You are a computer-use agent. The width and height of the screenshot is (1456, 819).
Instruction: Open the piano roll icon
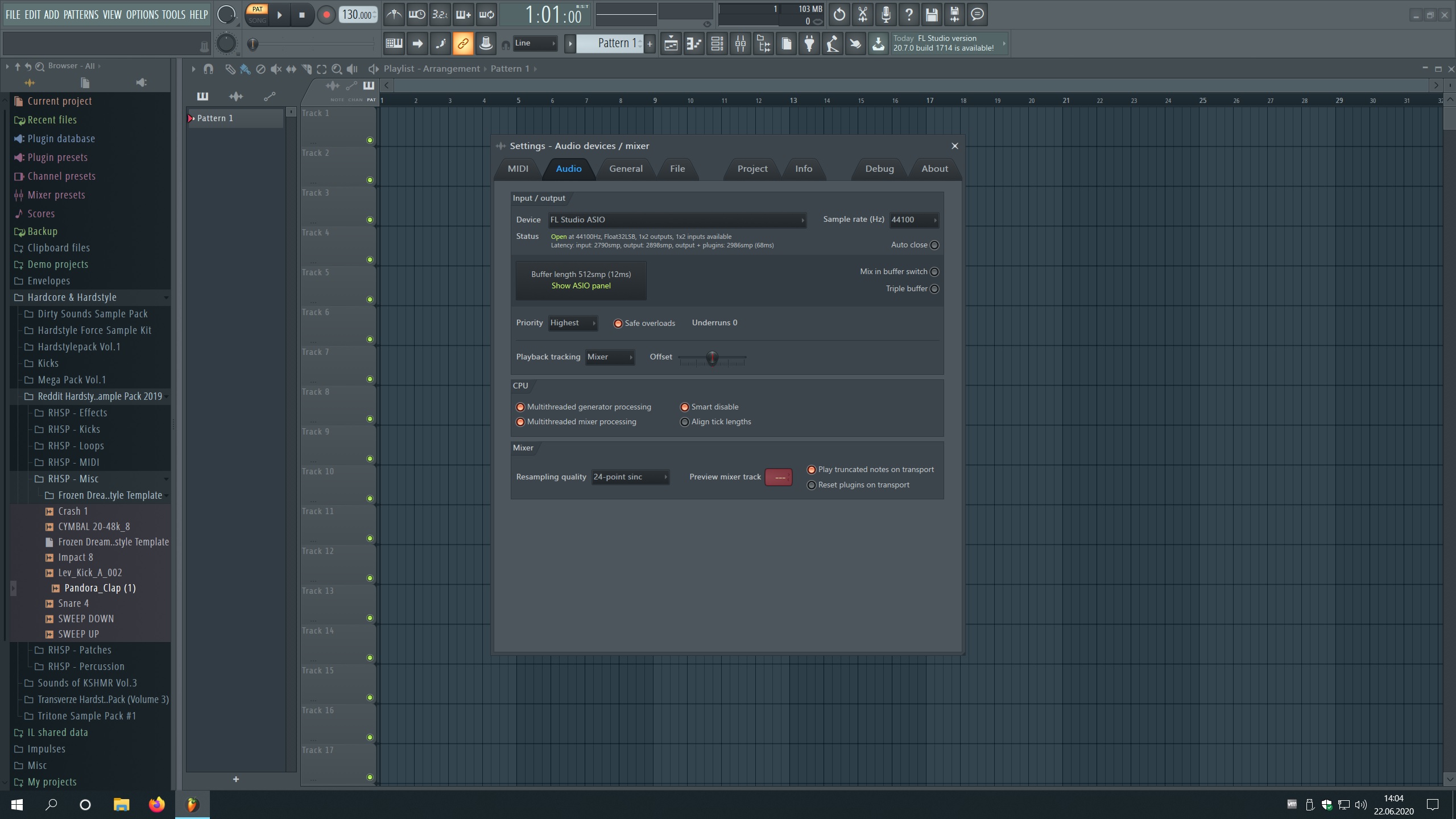(x=694, y=44)
